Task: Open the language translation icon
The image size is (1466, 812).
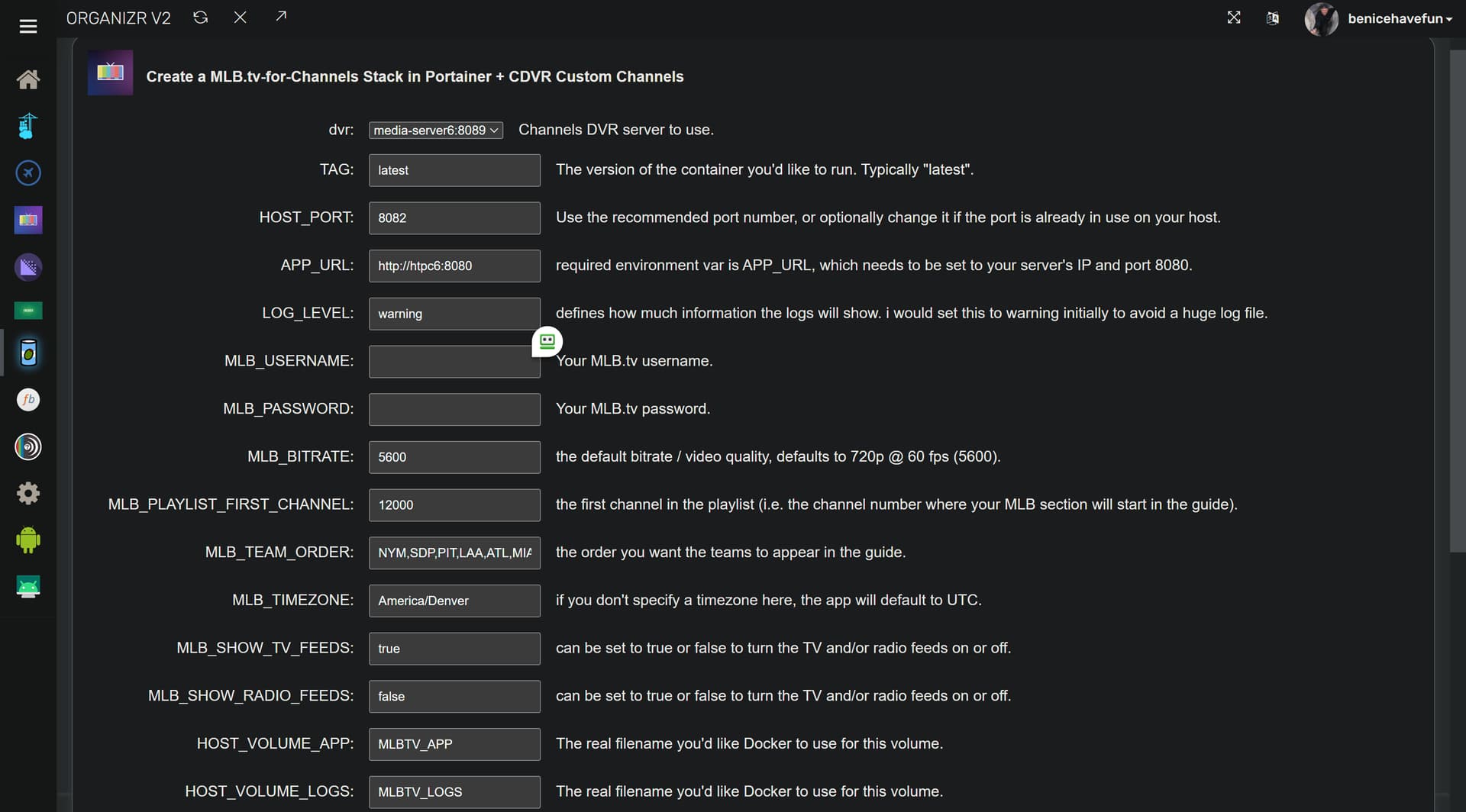Action: pos(1273,18)
